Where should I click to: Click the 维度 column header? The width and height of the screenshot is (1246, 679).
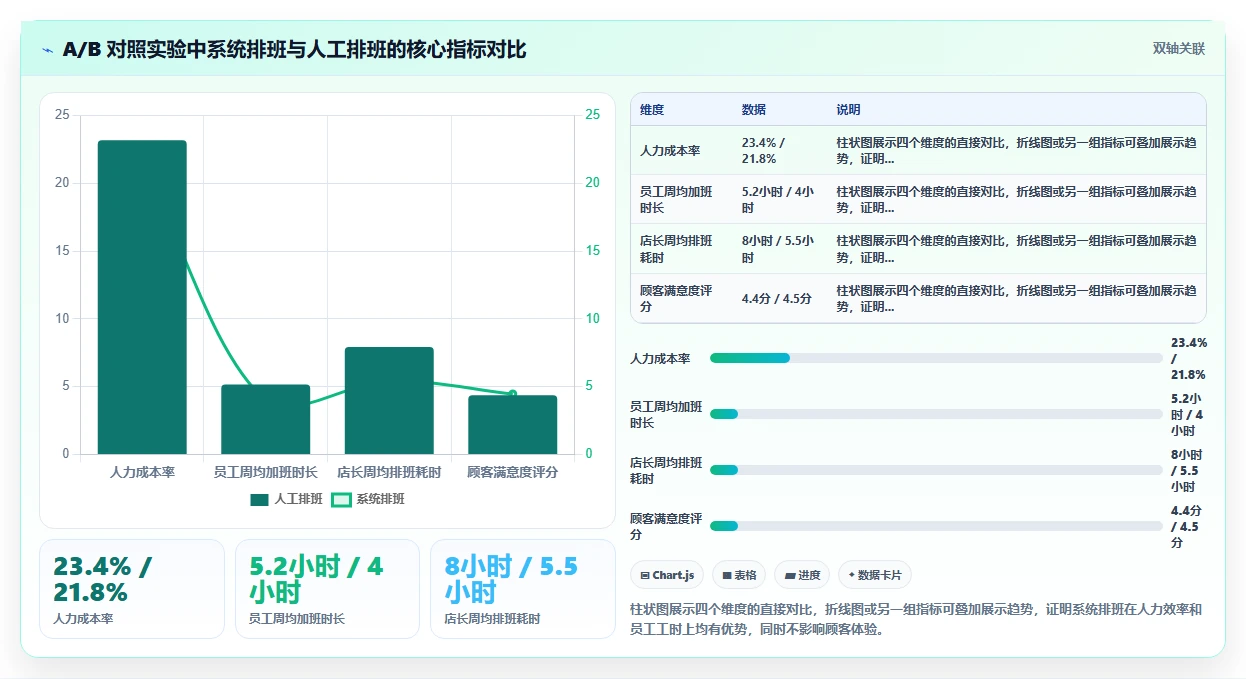click(652, 110)
